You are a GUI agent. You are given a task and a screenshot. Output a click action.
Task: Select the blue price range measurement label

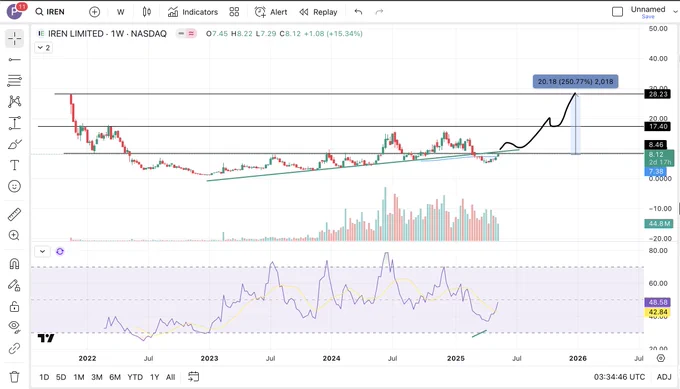[575, 82]
